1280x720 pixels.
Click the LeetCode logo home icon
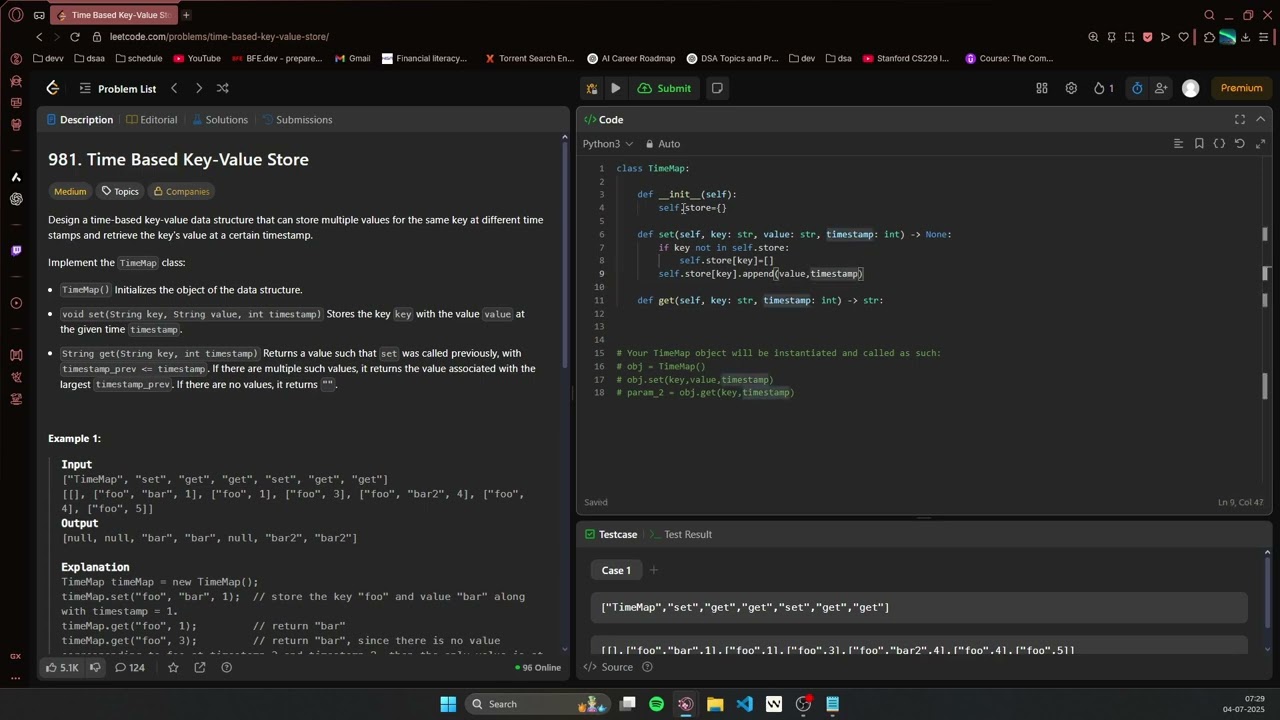click(52, 88)
